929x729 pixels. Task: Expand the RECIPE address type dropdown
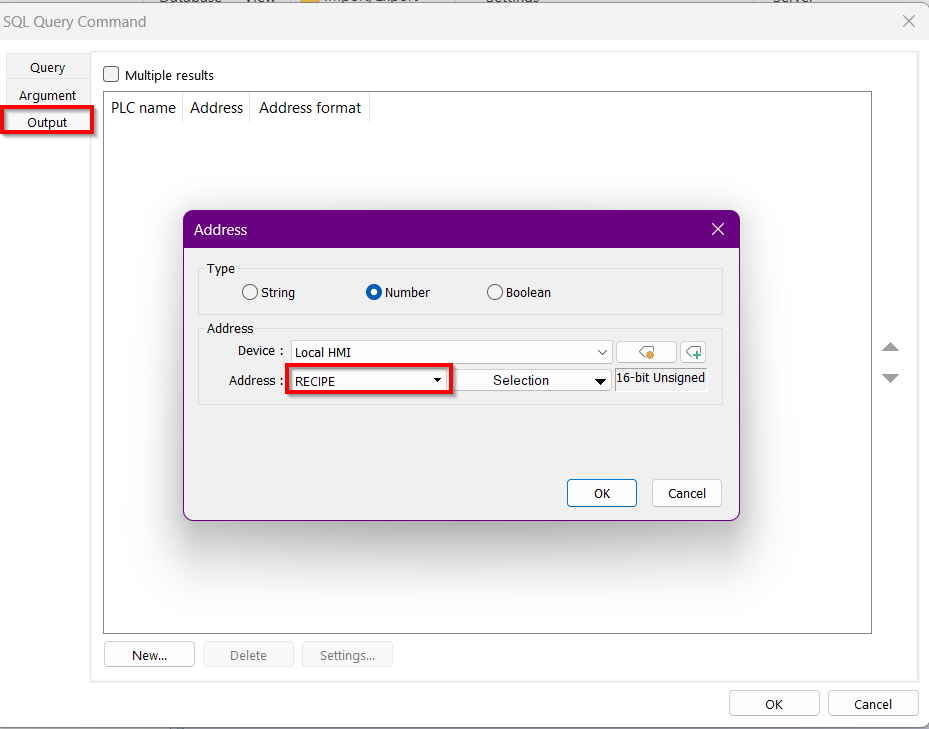pos(369,380)
